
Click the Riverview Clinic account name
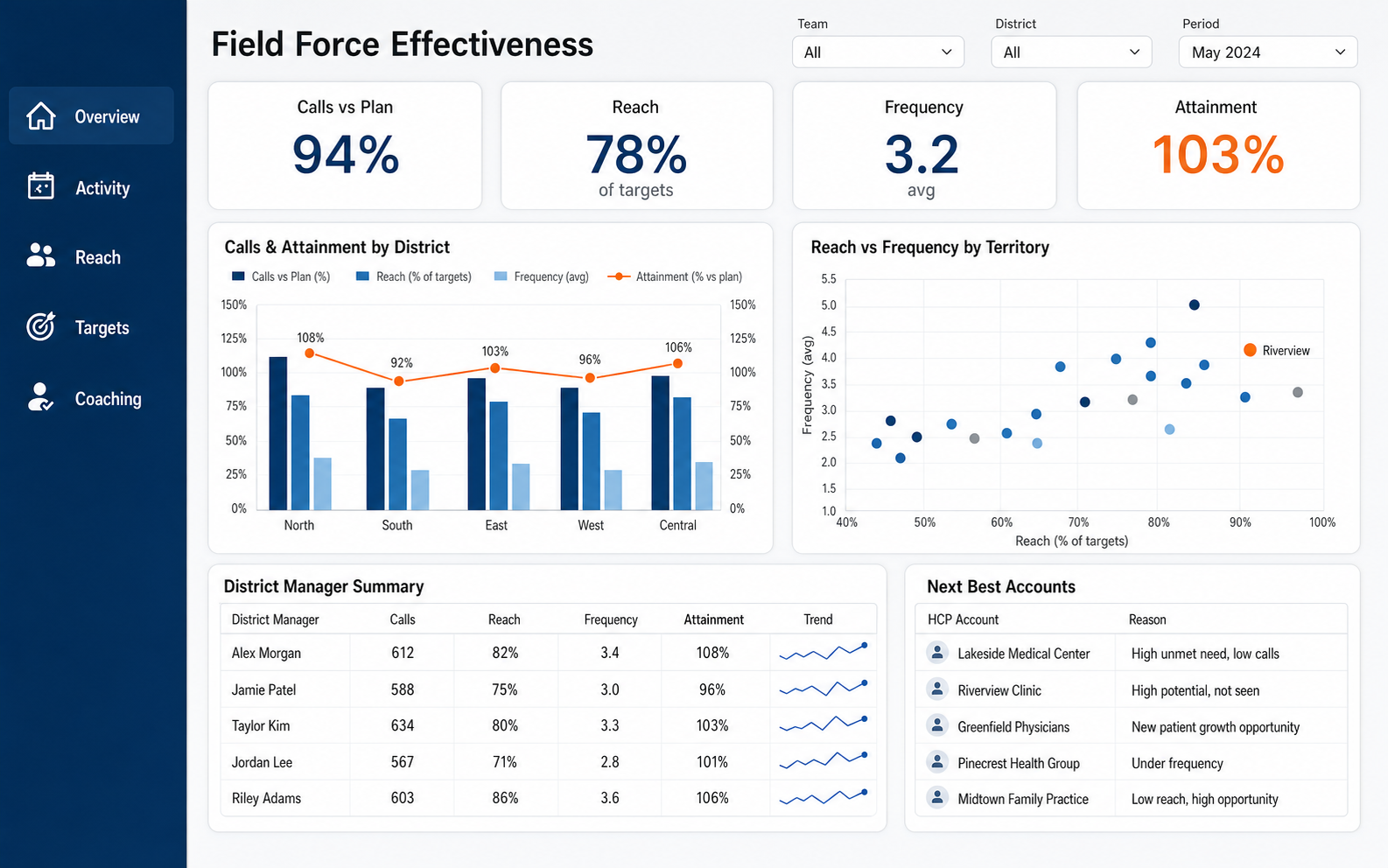[999, 690]
